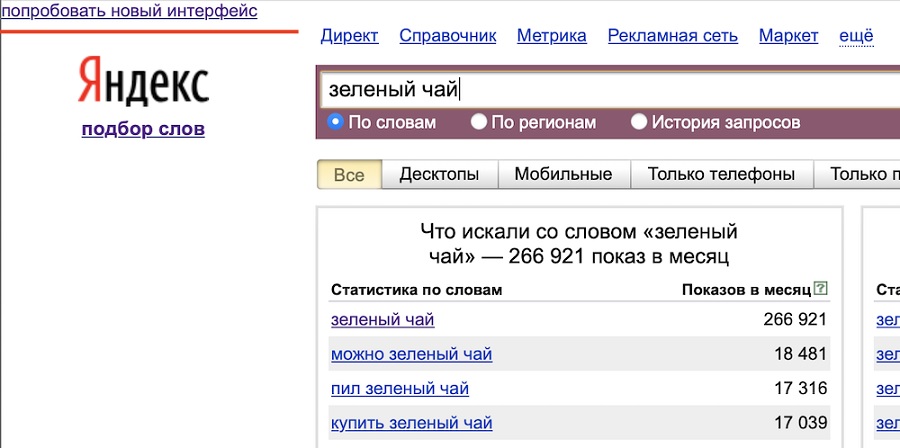Select the История запросов radio button
The image size is (900, 448).
pos(639,122)
